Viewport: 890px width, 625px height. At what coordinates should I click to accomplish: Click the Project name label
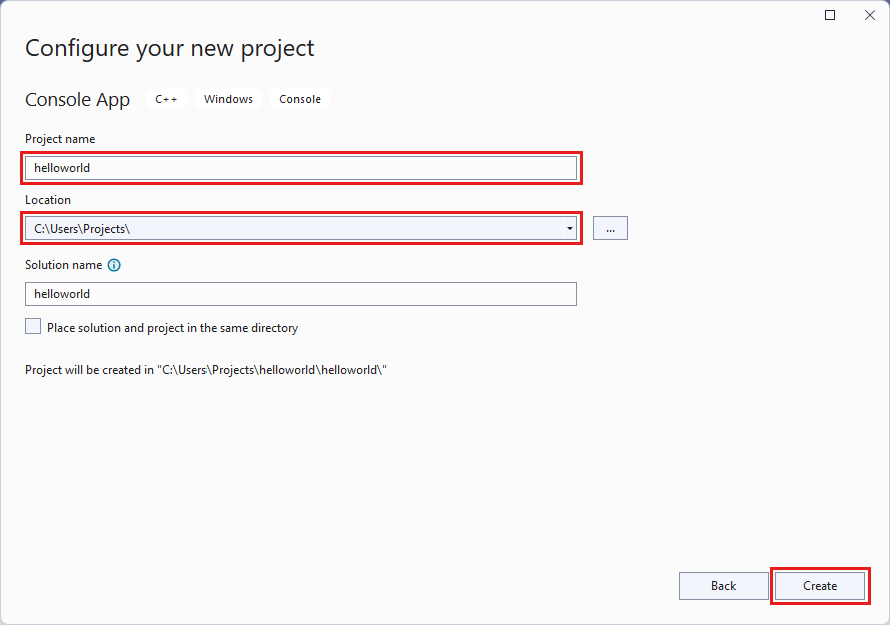pos(60,139)
